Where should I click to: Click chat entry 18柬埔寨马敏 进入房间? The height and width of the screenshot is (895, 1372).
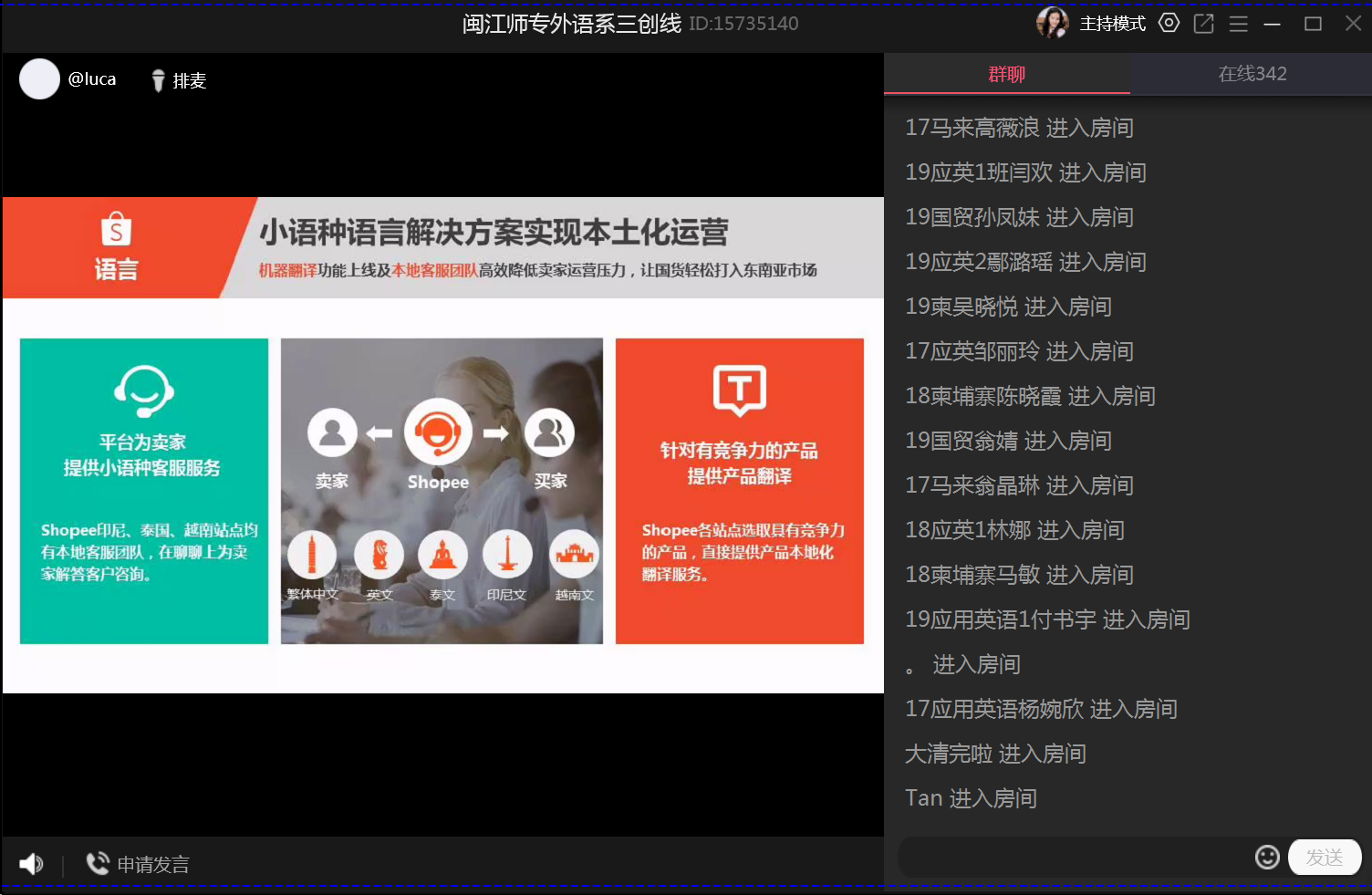[1019, 575]
